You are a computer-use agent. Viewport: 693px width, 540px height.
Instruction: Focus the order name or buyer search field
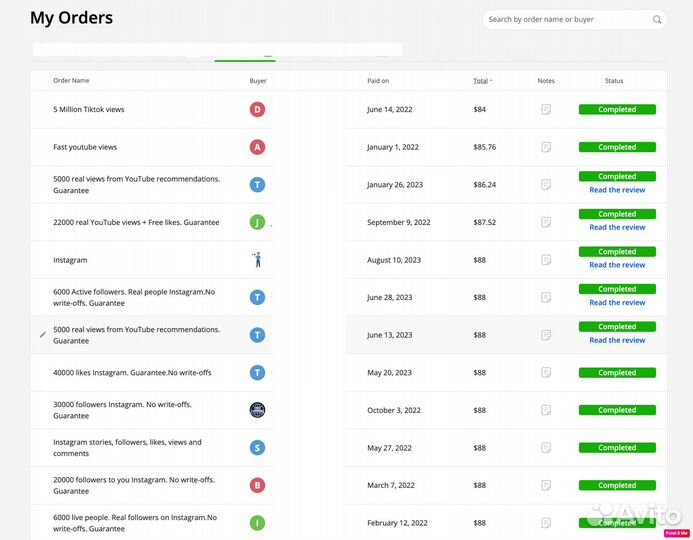point(575,19)
